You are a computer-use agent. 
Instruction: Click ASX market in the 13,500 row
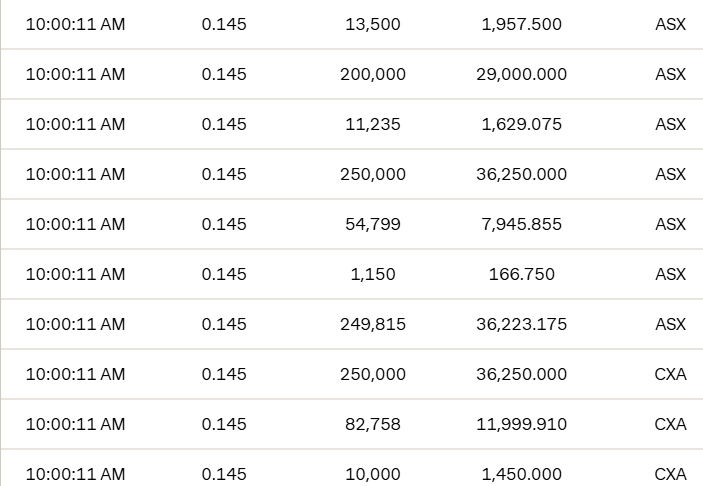tap(670, 24)
